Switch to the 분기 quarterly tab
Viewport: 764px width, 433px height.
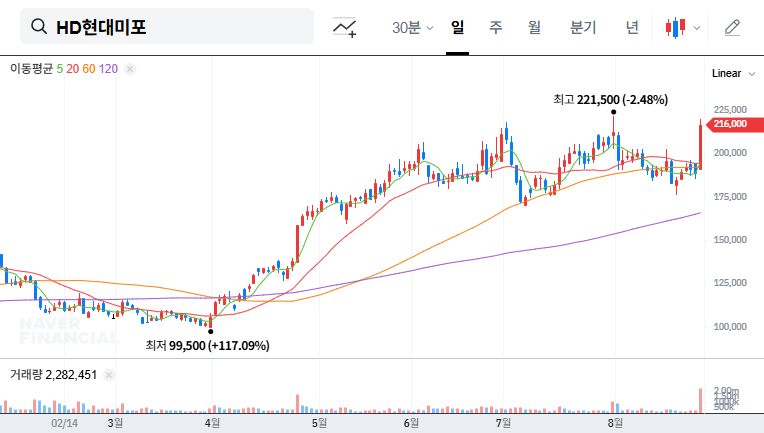click(x=583, y=28)
